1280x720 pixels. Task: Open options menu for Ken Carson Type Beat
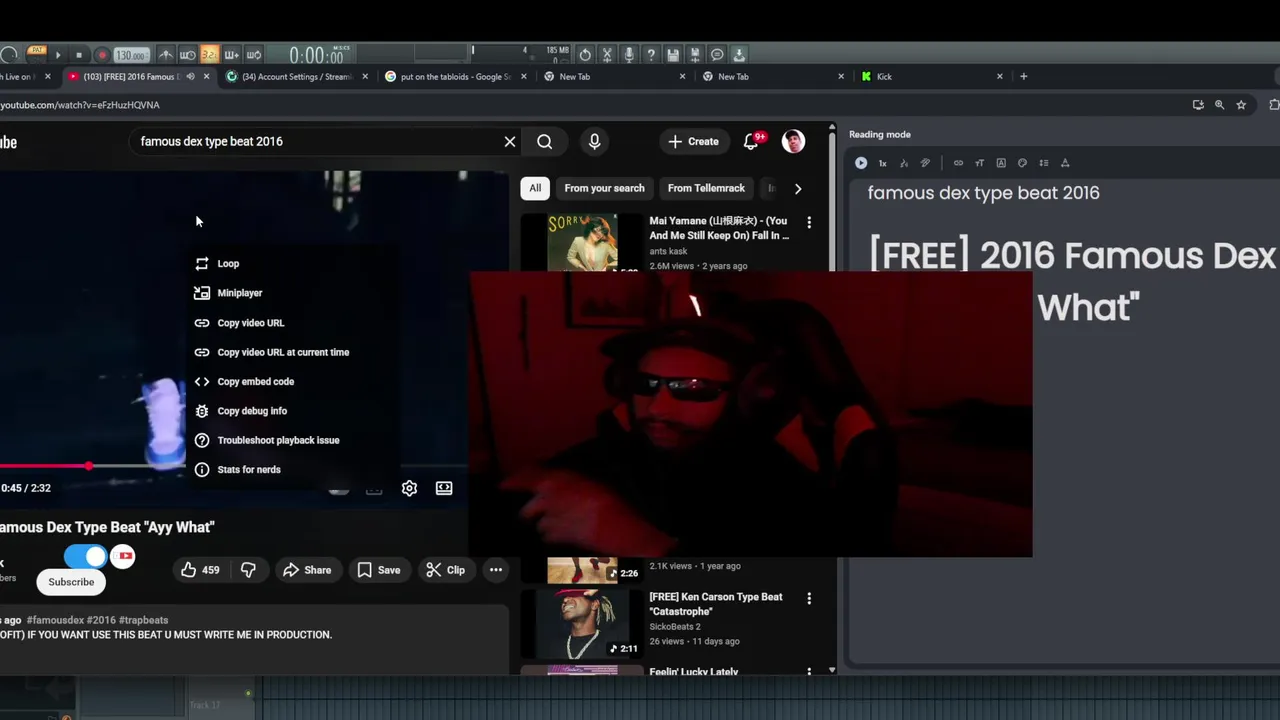pyautogui.click(x=809, y=598)
